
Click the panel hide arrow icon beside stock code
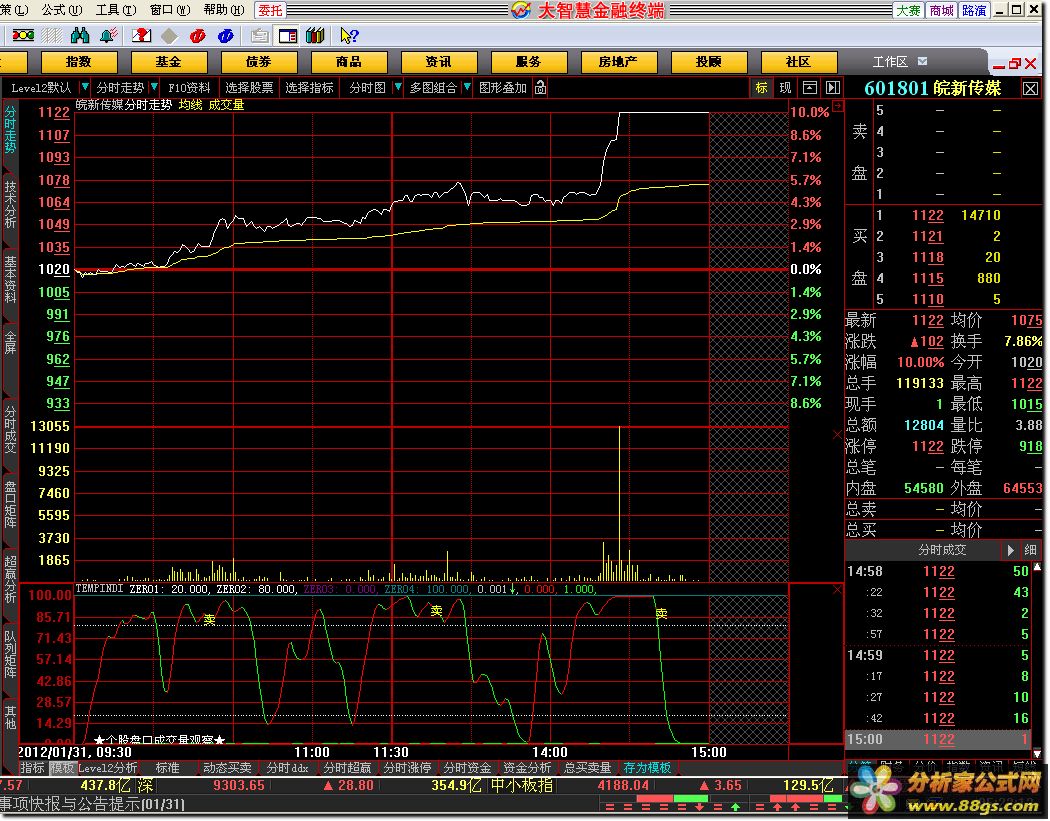point(832,88)
